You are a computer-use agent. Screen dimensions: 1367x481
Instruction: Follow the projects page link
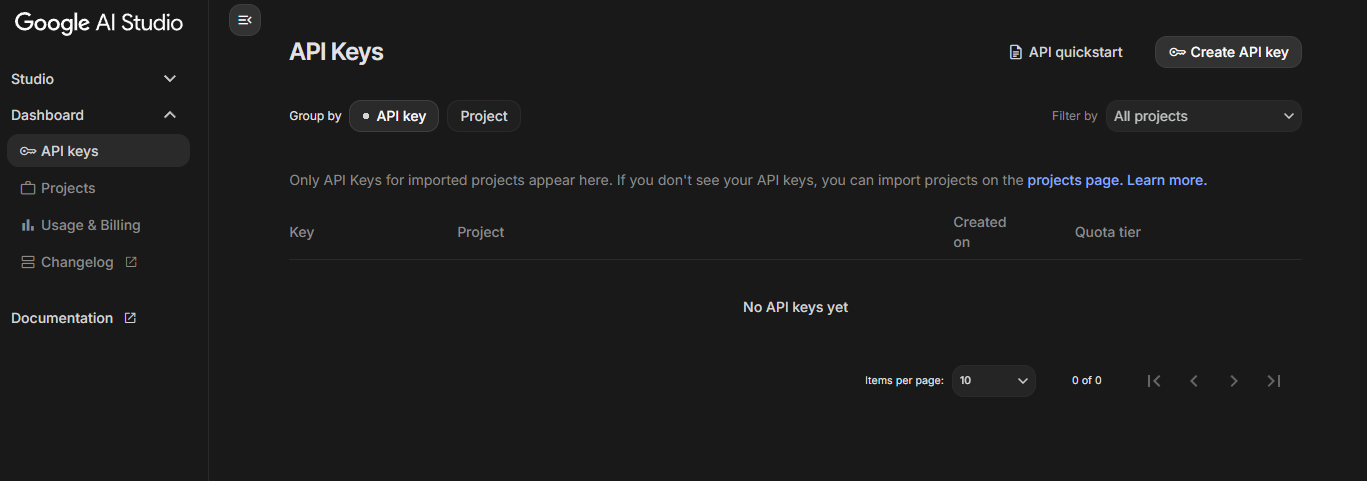(1074, 181)
